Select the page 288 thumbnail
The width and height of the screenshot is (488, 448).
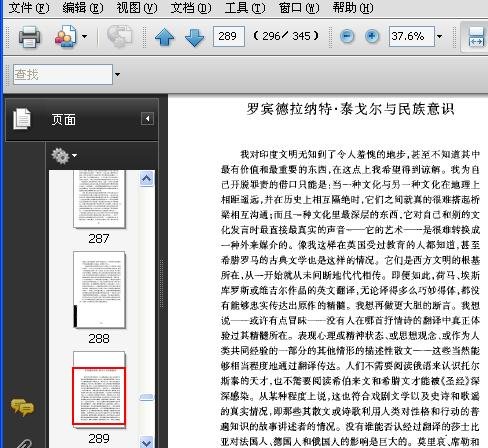tap(99, 290)
